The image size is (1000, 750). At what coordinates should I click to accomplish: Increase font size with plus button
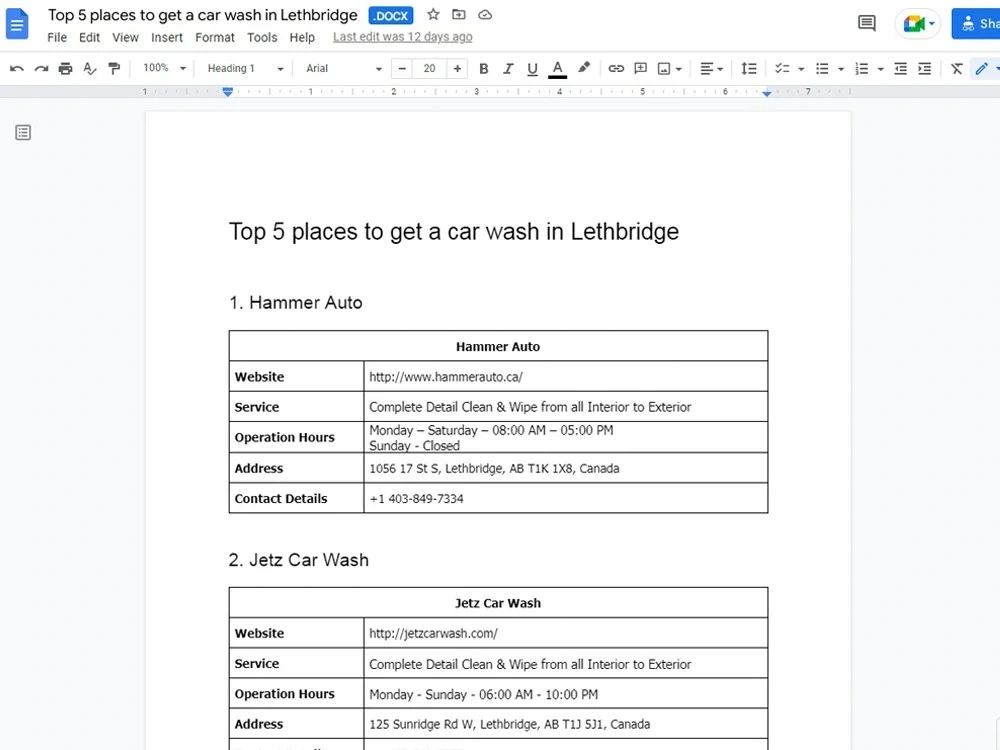457,68
